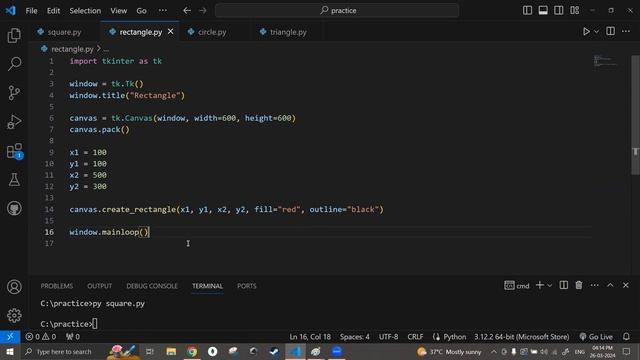Open the editor More Actions ellipsis
Image resolution: width=640 pixels, height=360 pixels.
626,31
